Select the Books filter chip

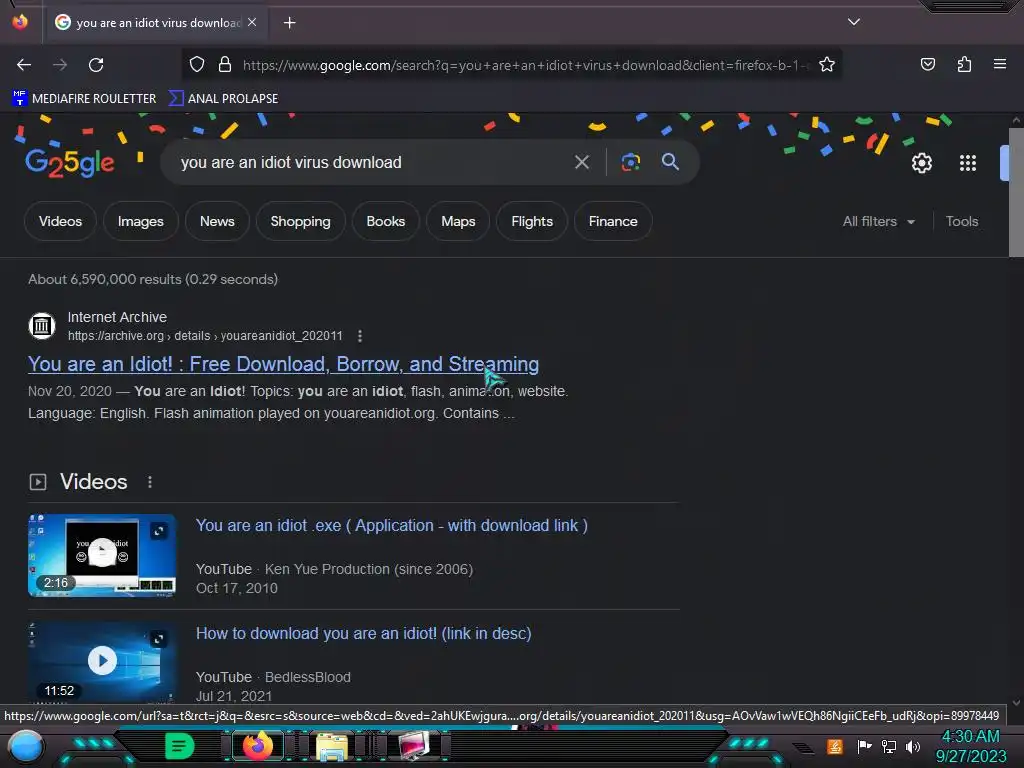point(385,221)
